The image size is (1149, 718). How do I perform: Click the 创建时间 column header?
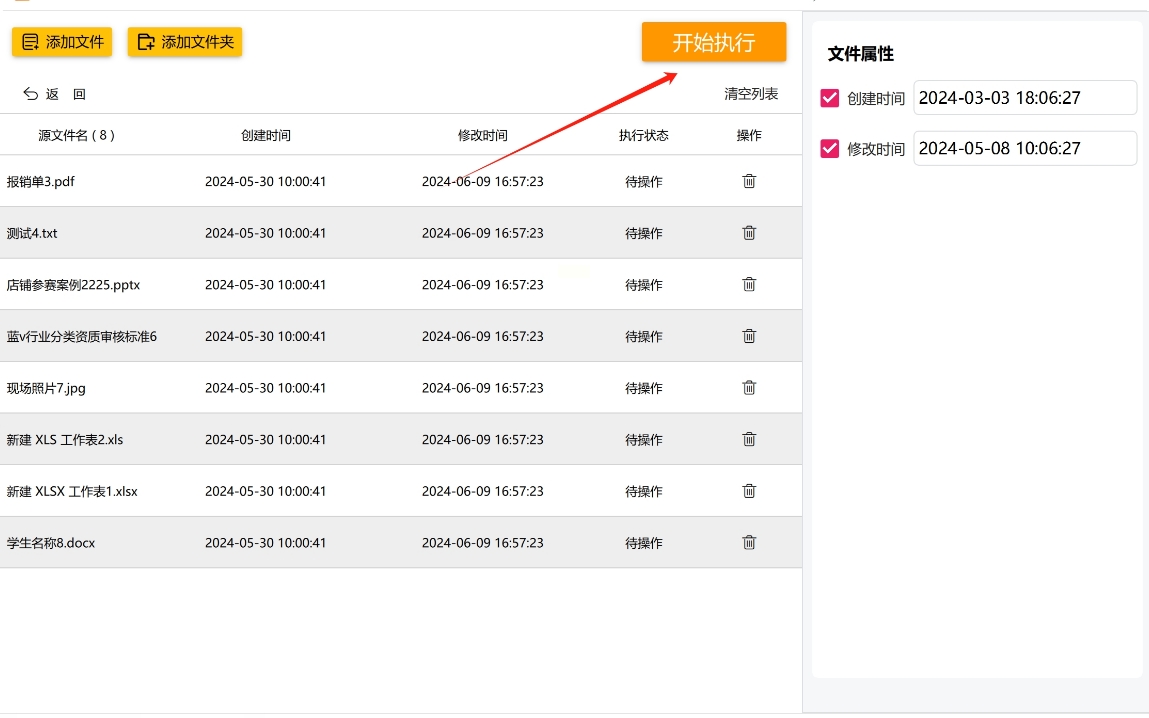click(x=266, y=135)
